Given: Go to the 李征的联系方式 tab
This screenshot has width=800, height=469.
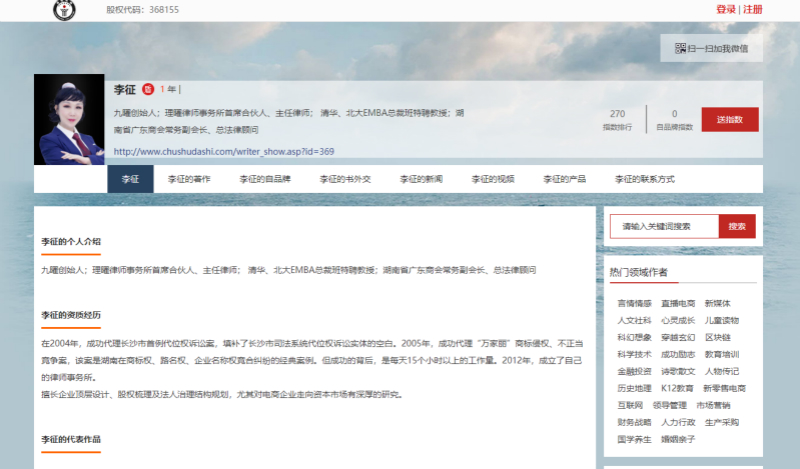Looking at the screenshot, I should pos(645,179).
